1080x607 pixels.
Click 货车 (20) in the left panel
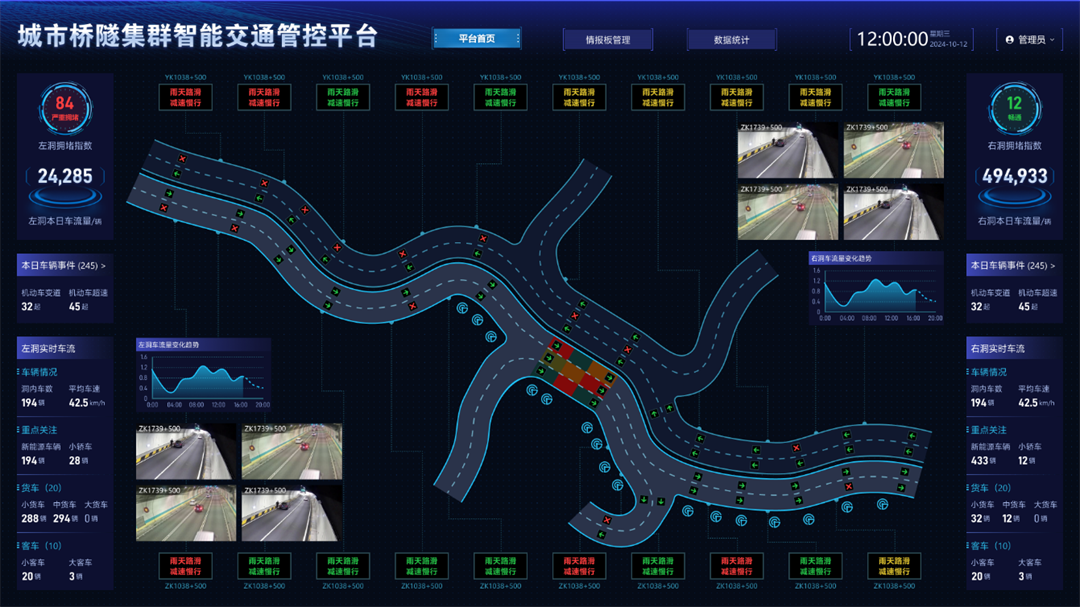click(x=41, y=488)
